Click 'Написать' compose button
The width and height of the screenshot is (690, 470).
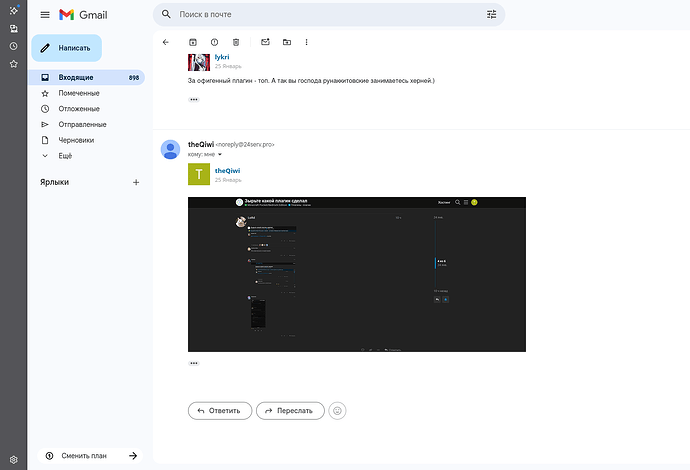pyautogui.click(x=66, y=48)
